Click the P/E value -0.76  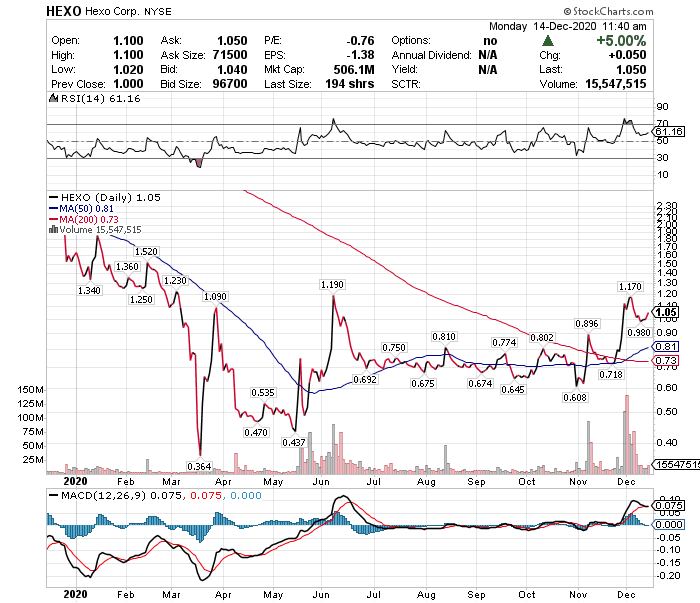pyautogui.click(x=360, y=41)
